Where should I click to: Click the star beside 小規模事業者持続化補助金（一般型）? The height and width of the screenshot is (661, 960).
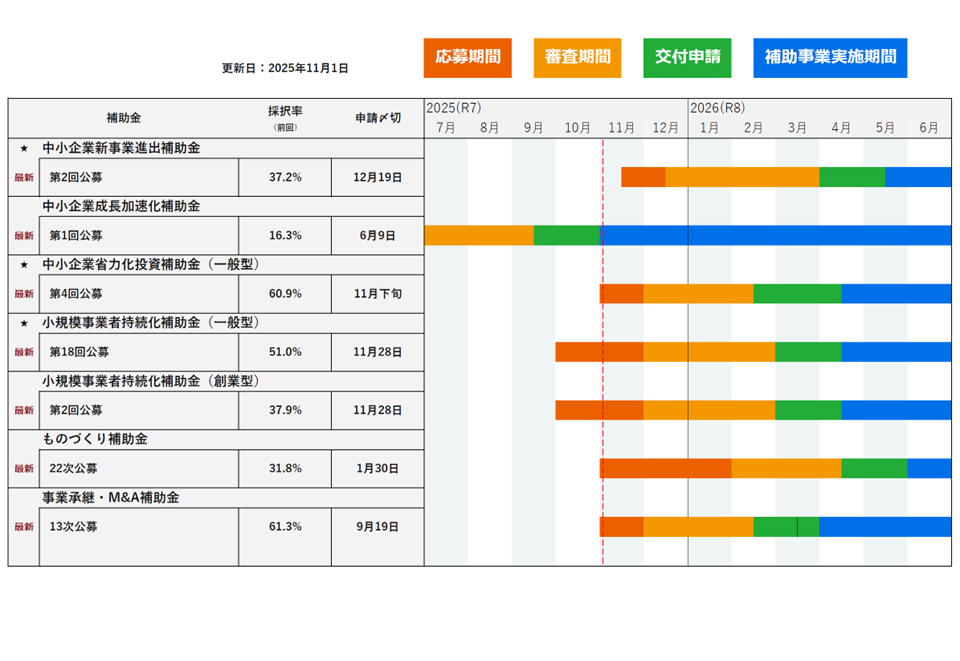(x=24, y=322)
